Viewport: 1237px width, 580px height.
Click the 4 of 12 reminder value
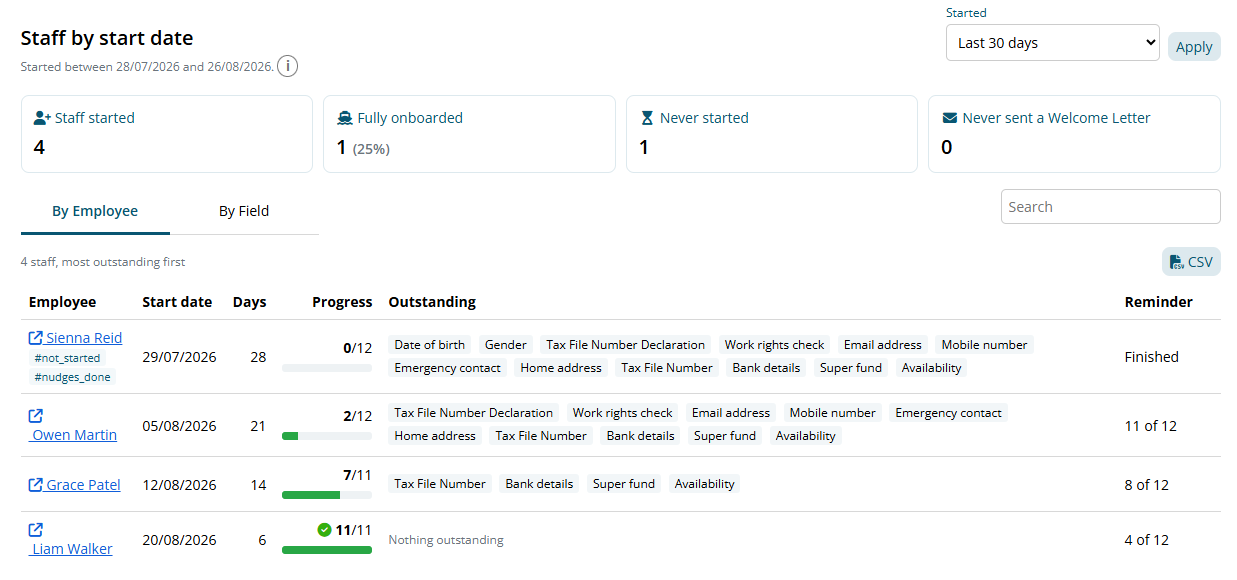pos(1147,540)
